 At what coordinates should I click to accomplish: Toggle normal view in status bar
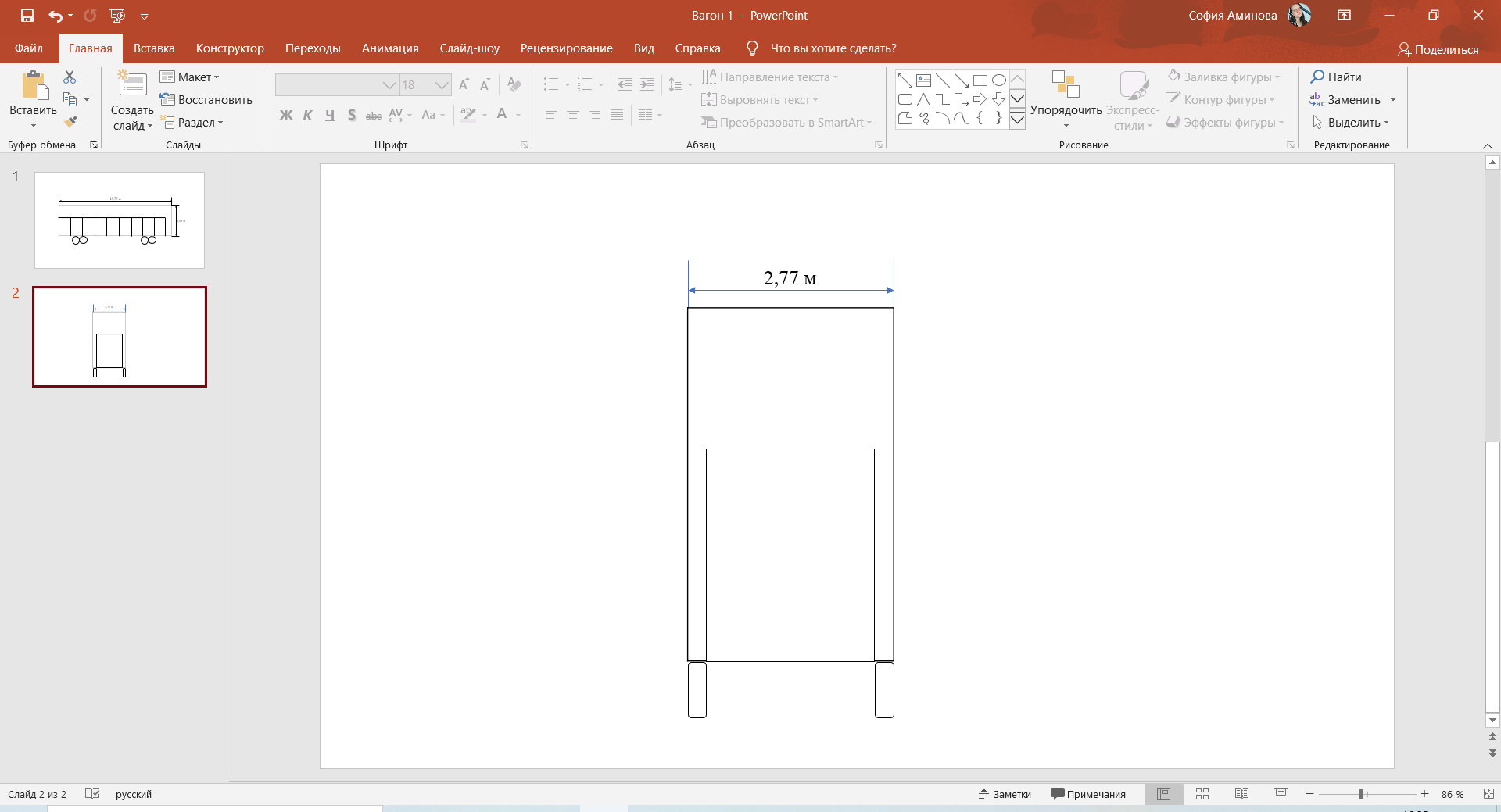tap(1163, 794)
